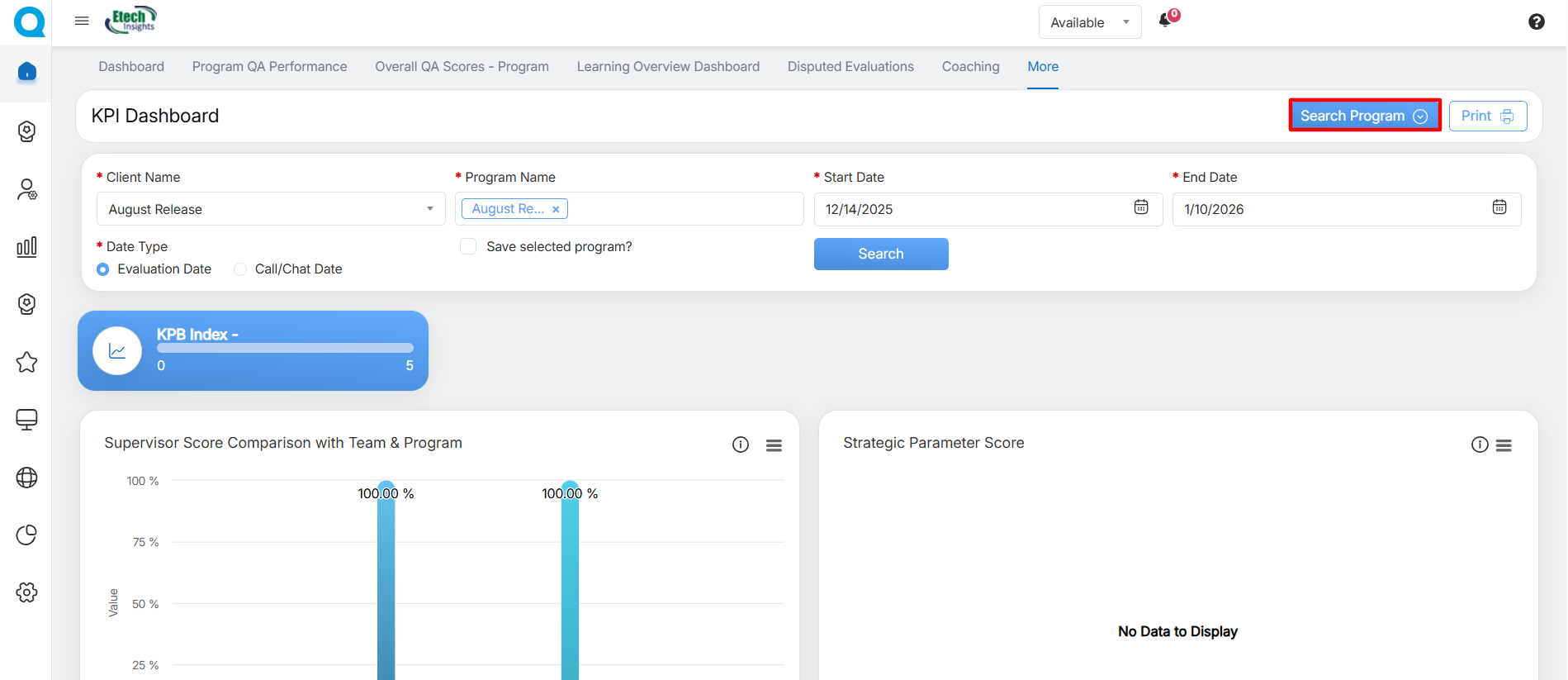Open the globe icon in sidebar
Image resolution: width=1568 pixels, height=680 pixels.
pyautogui.click(x=26, y=478)
